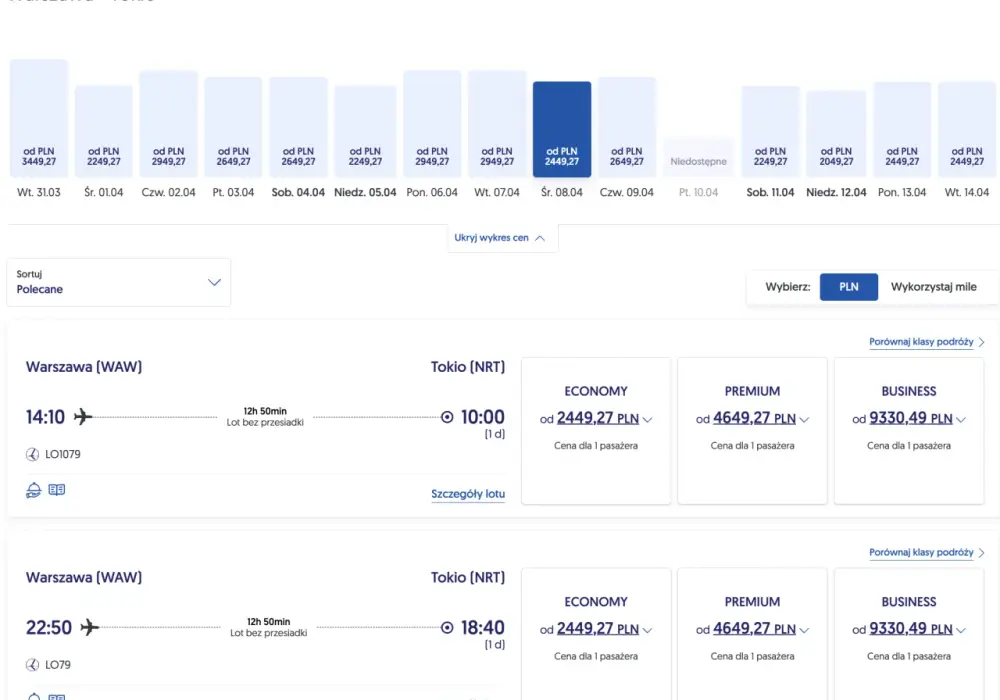Select date Niedz. 05.04 price bar
The width and height of the screenshot is (1000, 700).
point(365,131)
